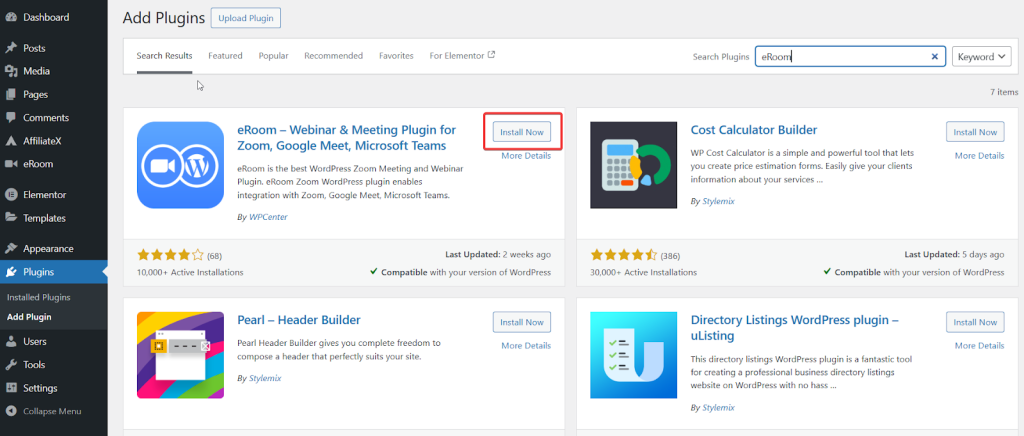Click Stylemix author under uListing plugin
The image size is (1024, 436).
[x=718, y=407]
